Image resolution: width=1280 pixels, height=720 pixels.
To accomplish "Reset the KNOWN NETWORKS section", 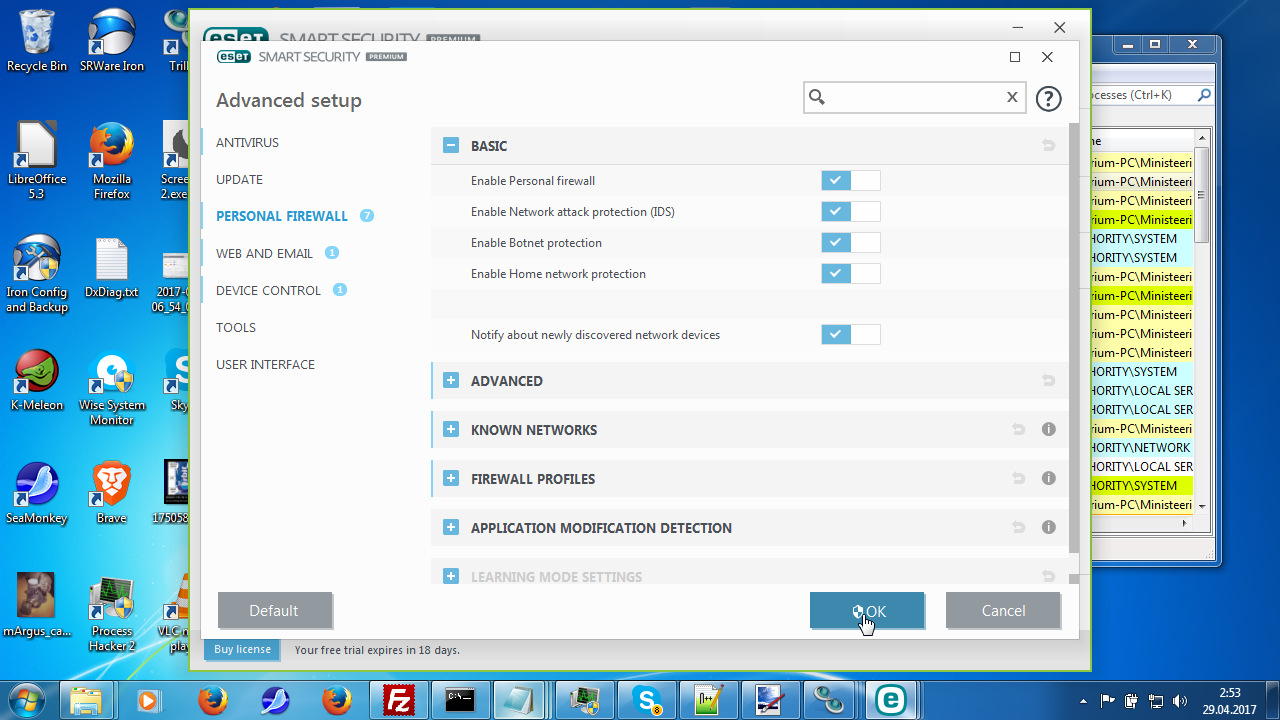I will (x=1018, y=430).
